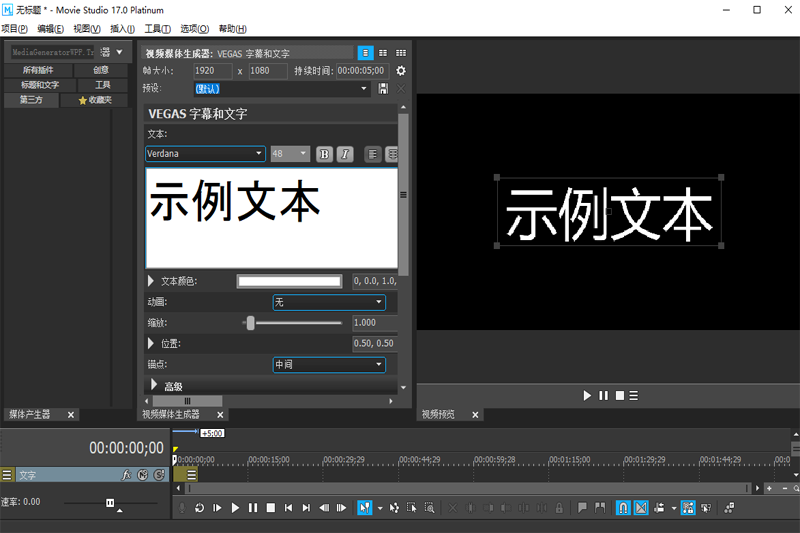
Task: Open media generator panel dropdown arrow
Action: pyautogui.click(x=119, y=52)
